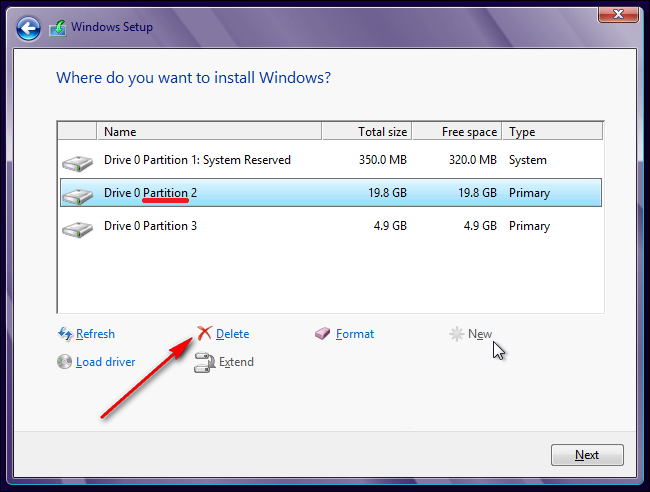Screen dimensions: 650x492
Task: Select Drive 0 Partition 1: System Reserved
Action: 197,160
